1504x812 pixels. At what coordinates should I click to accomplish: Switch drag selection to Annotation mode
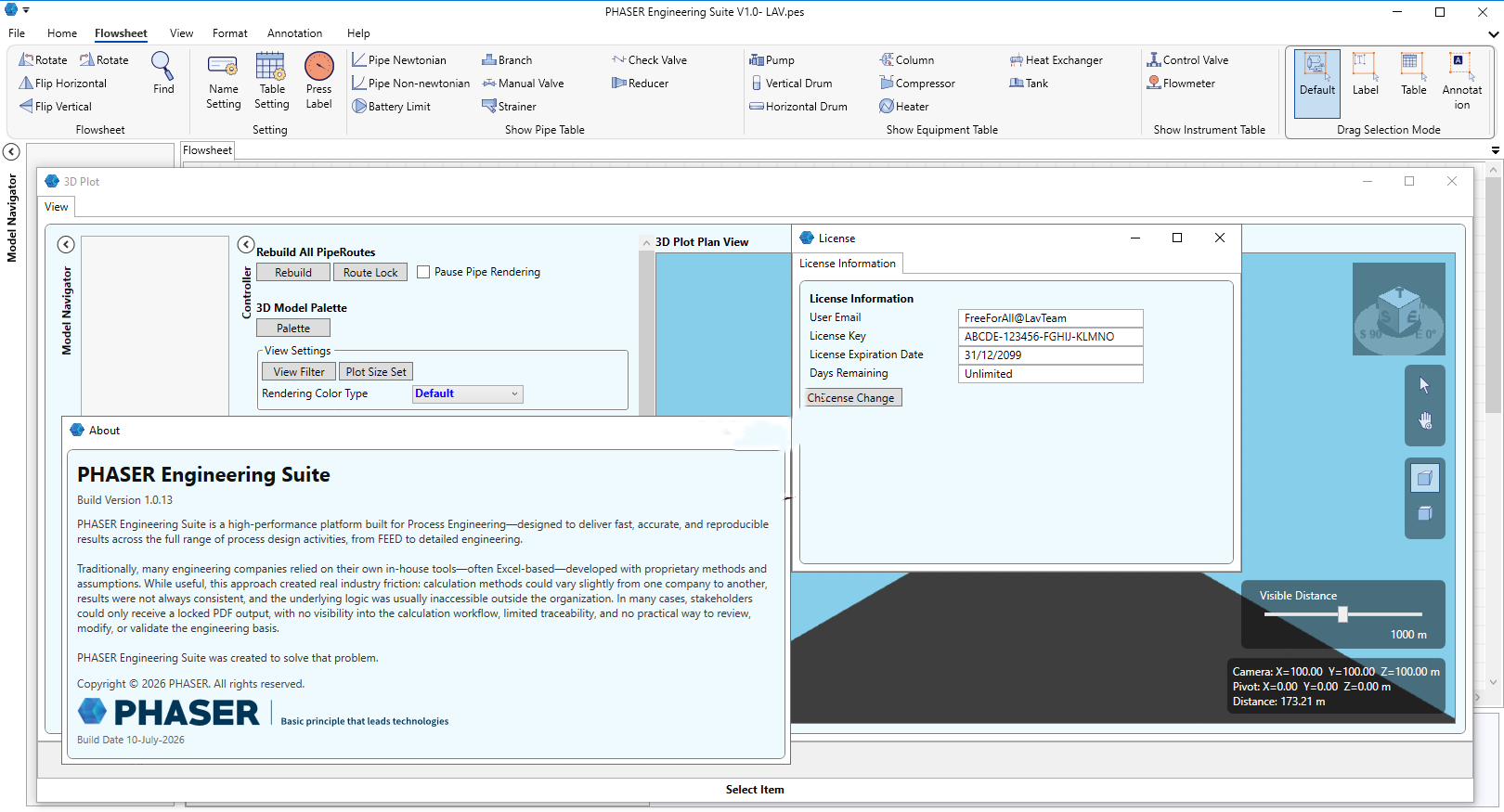click(1462, 82)
